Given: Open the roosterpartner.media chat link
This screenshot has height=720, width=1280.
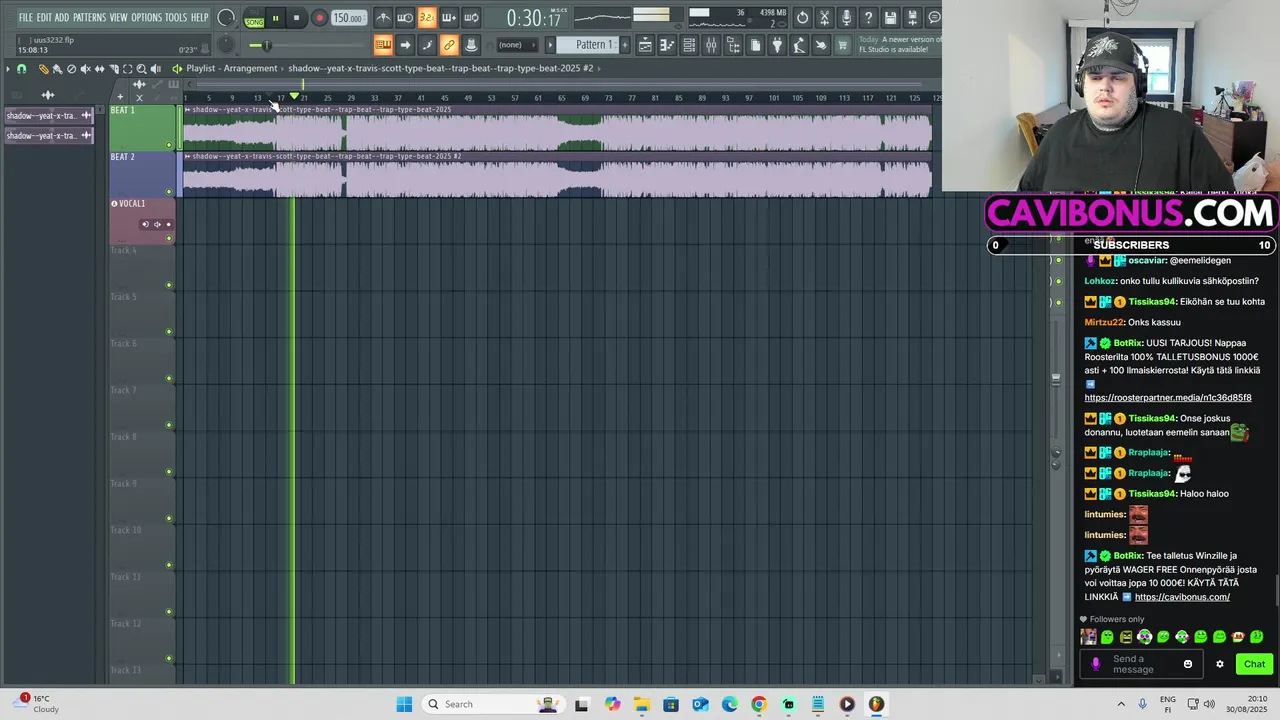Looking at the screenshot, I should click(1168, 397).
